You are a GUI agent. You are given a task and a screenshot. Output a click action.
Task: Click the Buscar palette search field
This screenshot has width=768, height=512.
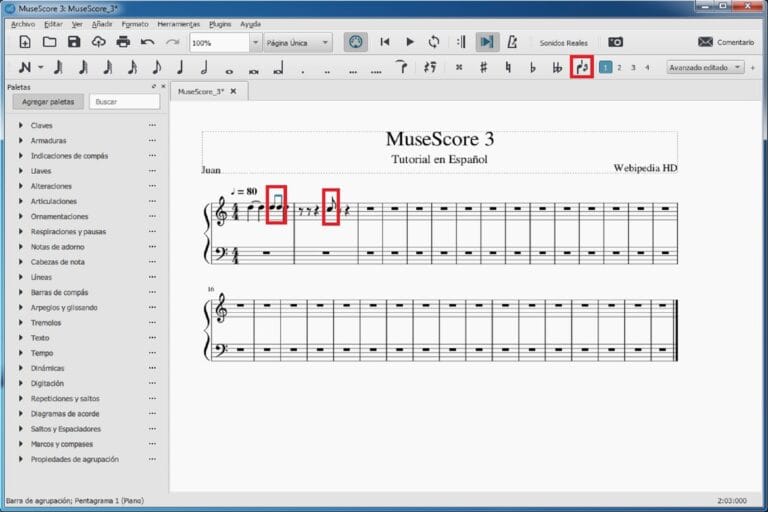point(124,102)
